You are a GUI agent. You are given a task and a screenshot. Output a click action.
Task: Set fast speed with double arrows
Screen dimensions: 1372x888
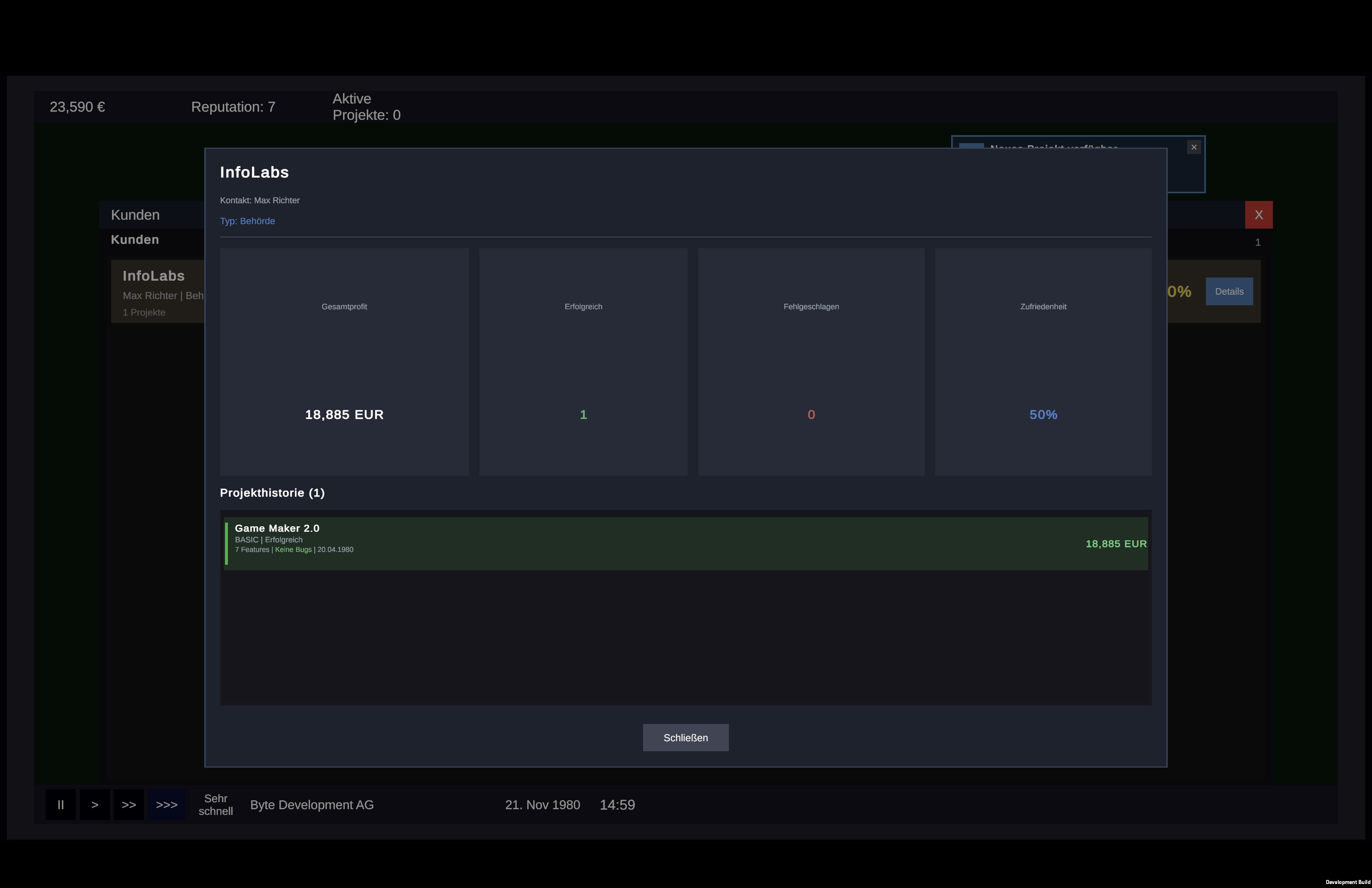(x=129, y=805)
